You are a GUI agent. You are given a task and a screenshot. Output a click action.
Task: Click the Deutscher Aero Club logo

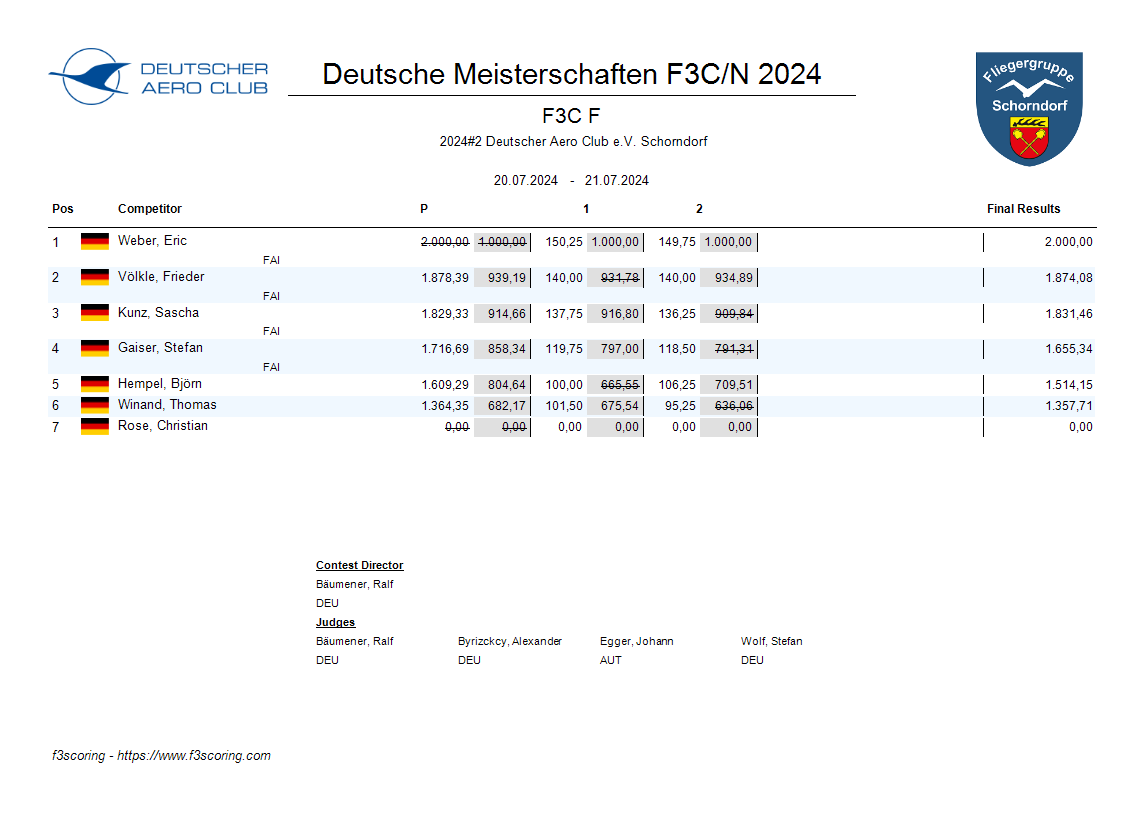tap(158, 77)
